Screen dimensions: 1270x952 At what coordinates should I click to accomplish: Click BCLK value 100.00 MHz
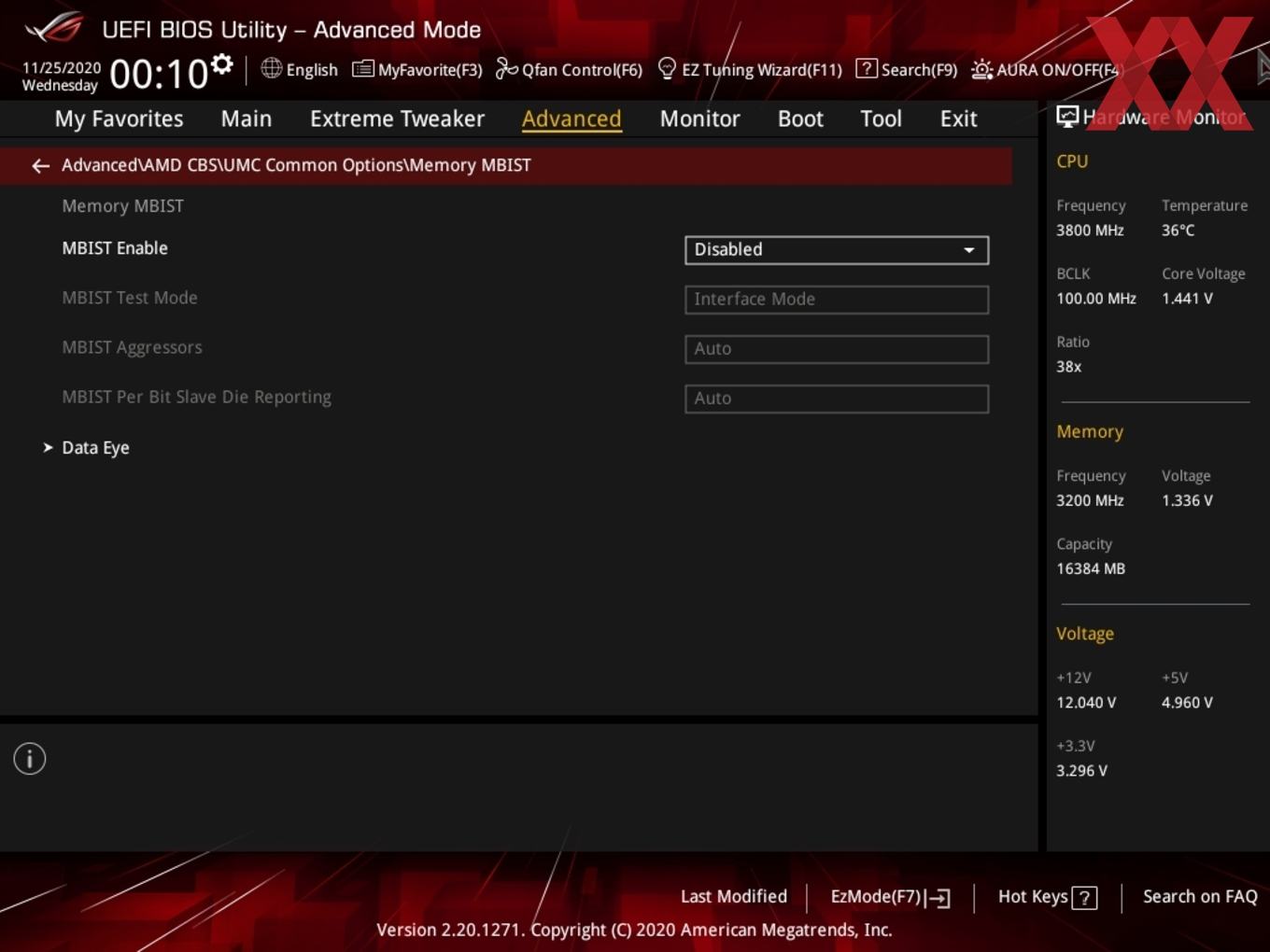1096,299
